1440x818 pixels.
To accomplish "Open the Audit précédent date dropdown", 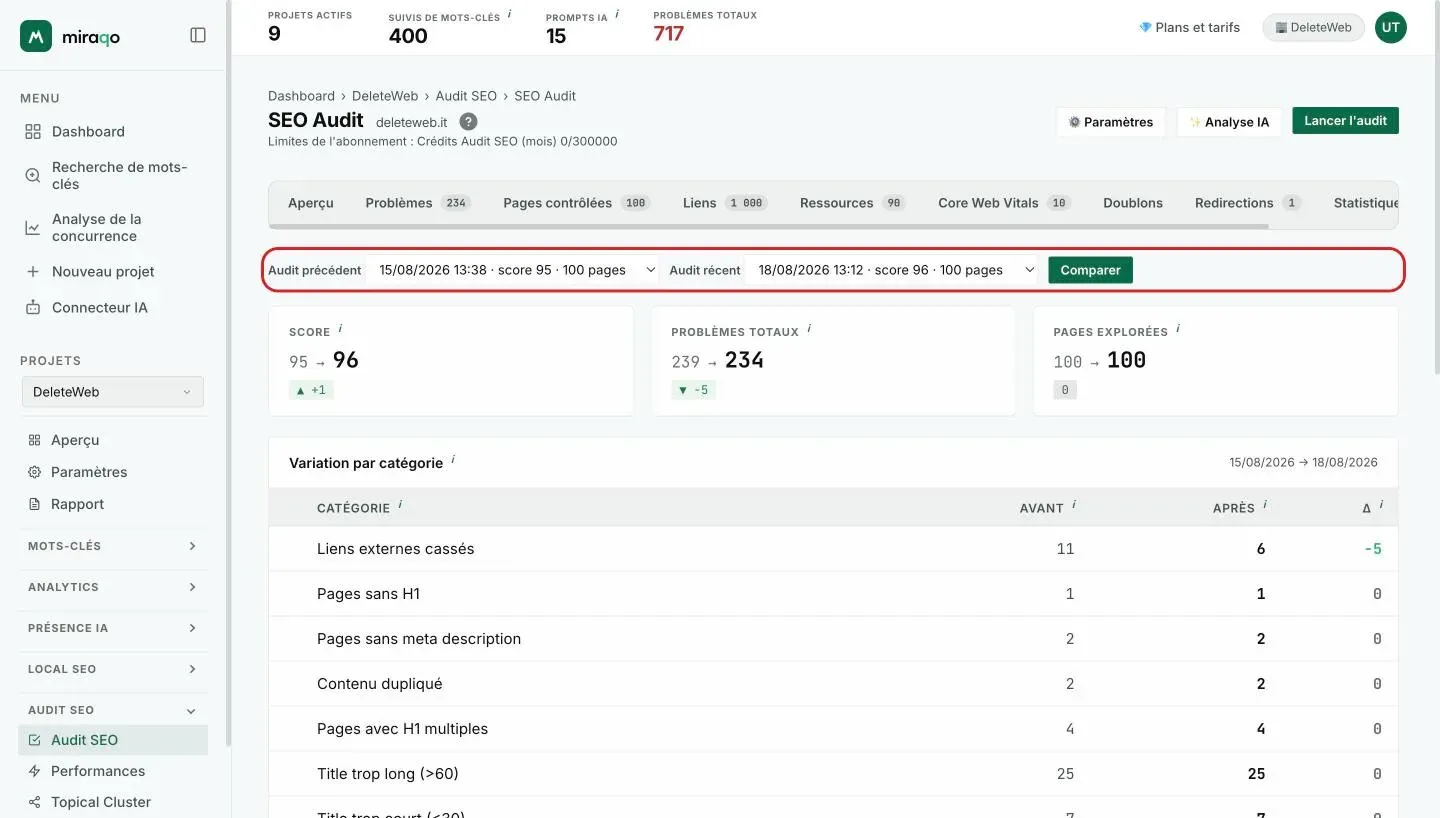I will 512,270.
